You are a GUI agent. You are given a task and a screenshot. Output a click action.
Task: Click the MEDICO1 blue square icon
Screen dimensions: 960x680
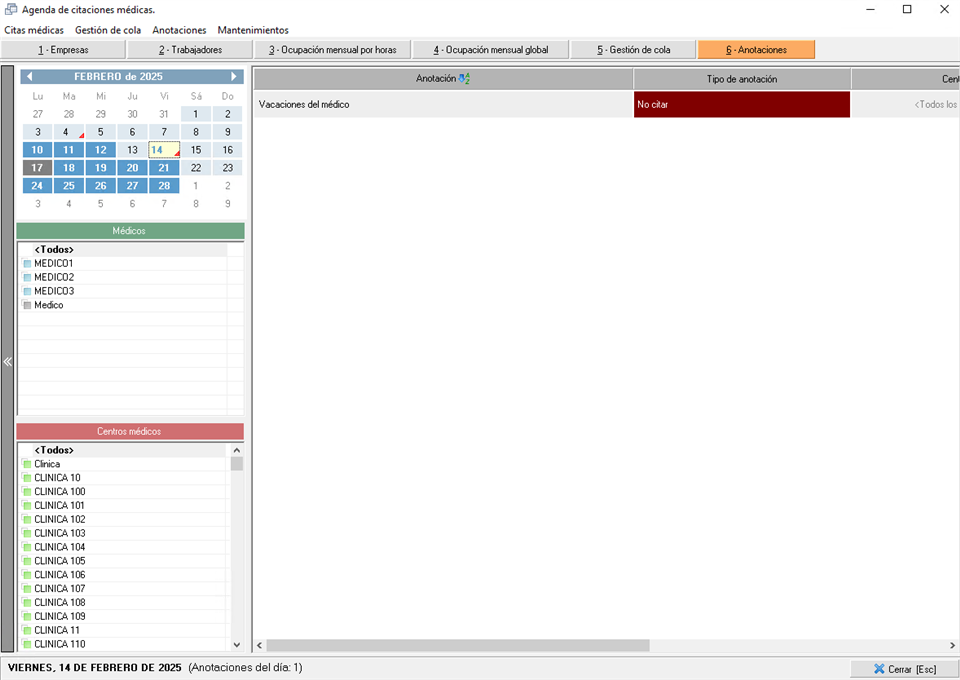[27, 264]
